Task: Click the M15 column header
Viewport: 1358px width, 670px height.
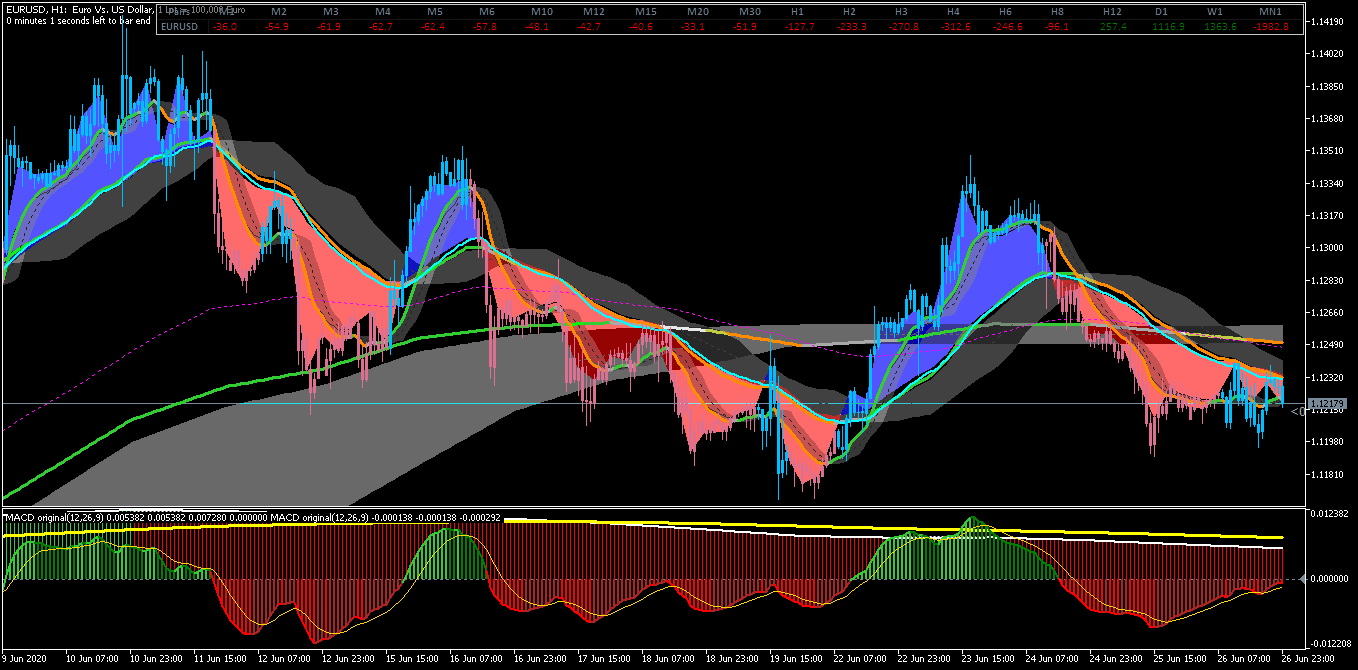Action: point(646,11)
